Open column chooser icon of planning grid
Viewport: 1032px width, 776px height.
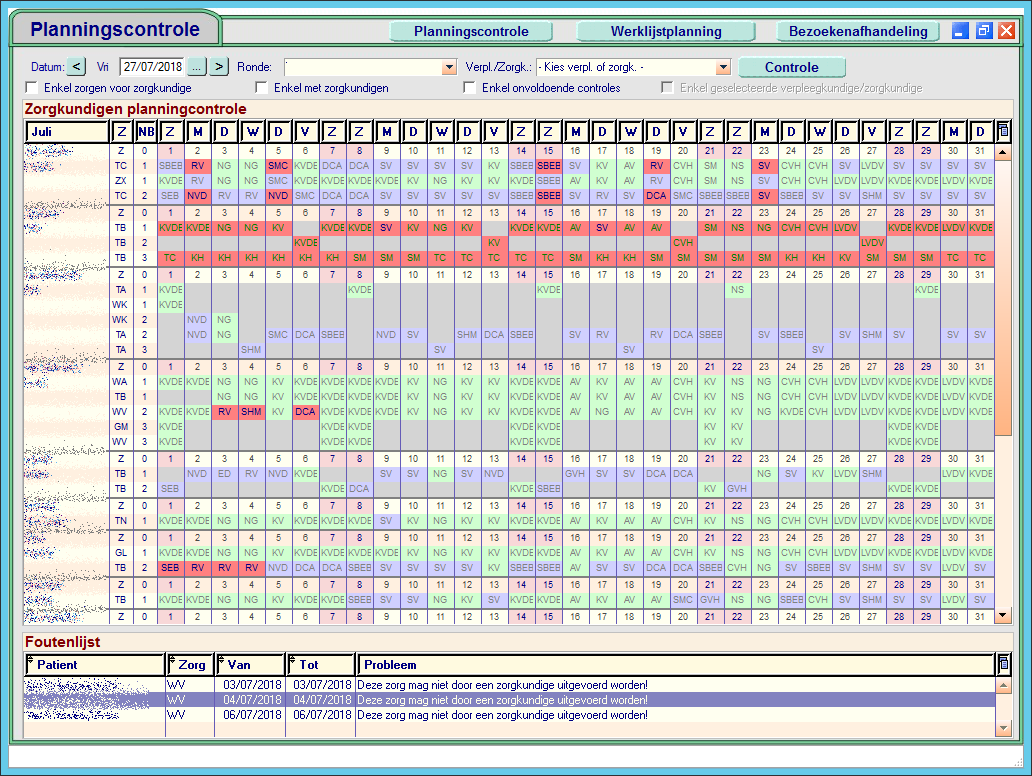(x=1004, y=131)
